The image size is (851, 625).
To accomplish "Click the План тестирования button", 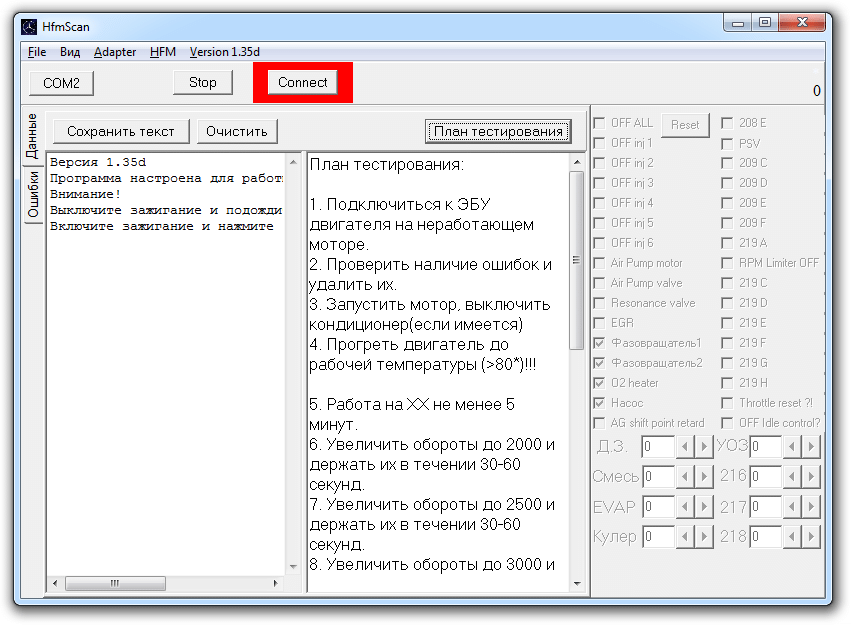I will coord(498,131).
